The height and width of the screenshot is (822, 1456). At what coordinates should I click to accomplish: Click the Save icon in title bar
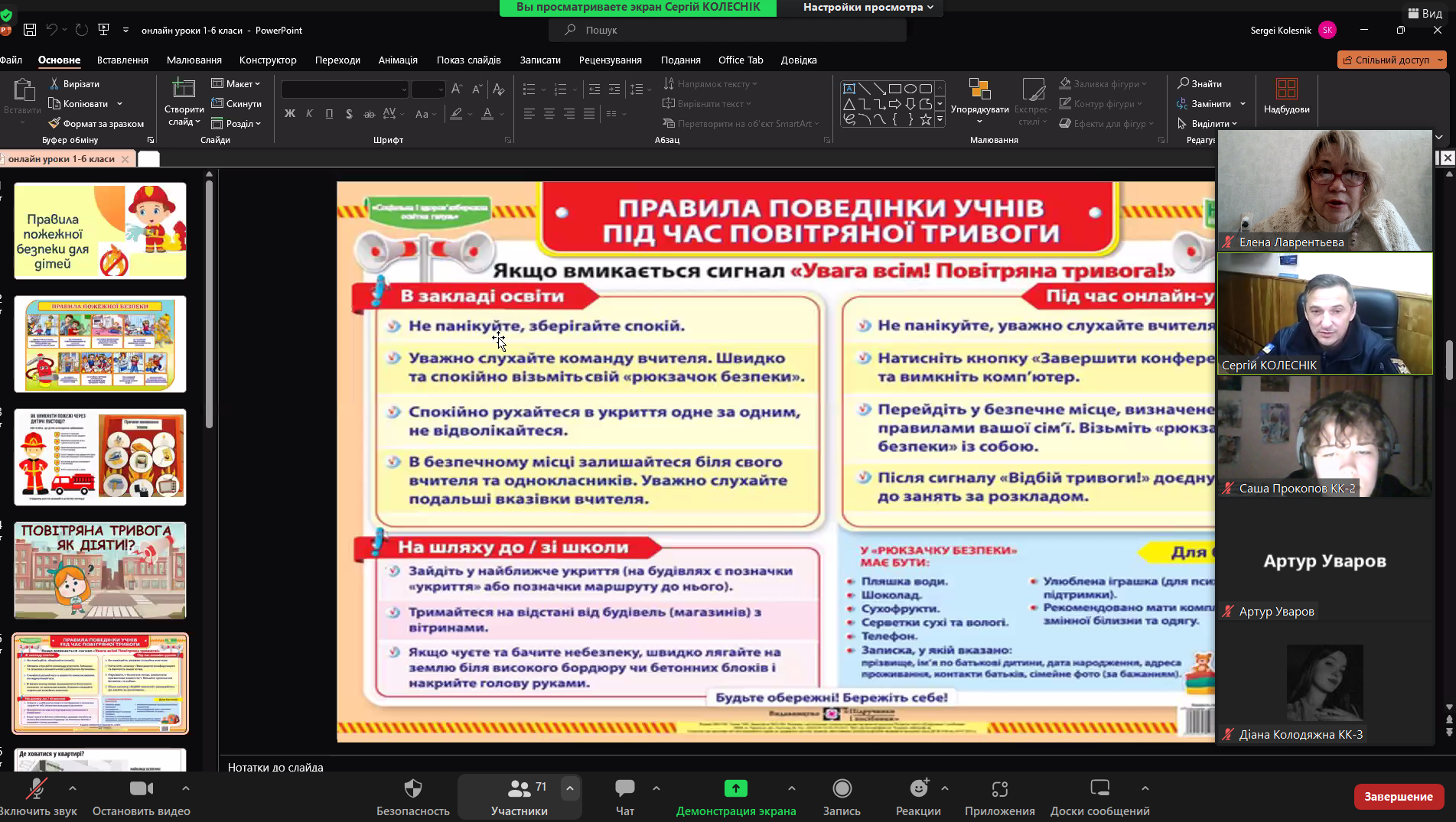point(30,30)
